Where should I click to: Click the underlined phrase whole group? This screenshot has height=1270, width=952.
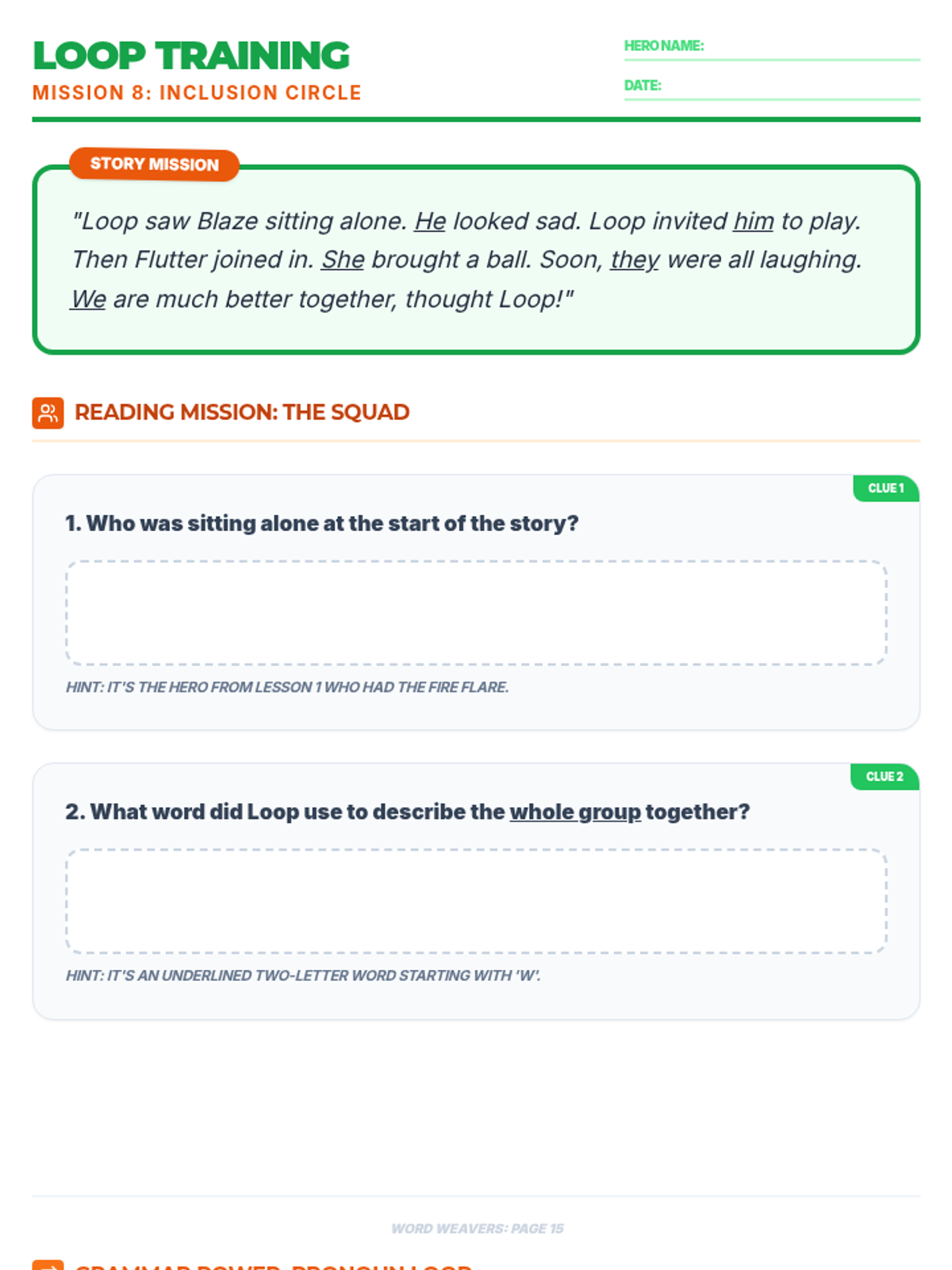(x=575, y=812)
